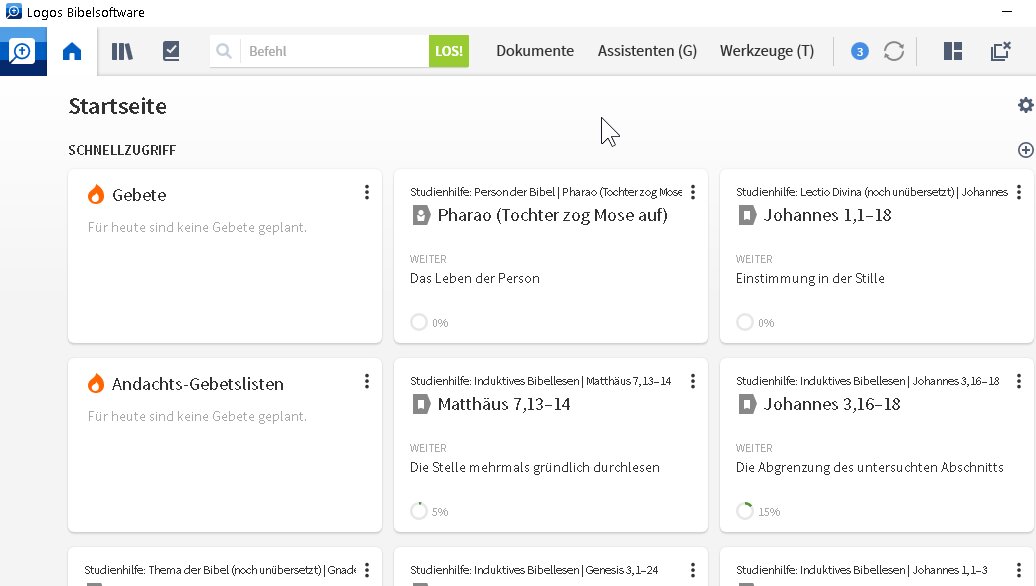This screenshot has width=1036, height=586.
Task: Open Startseite settings gear
Action: [x=1025, y=105]
